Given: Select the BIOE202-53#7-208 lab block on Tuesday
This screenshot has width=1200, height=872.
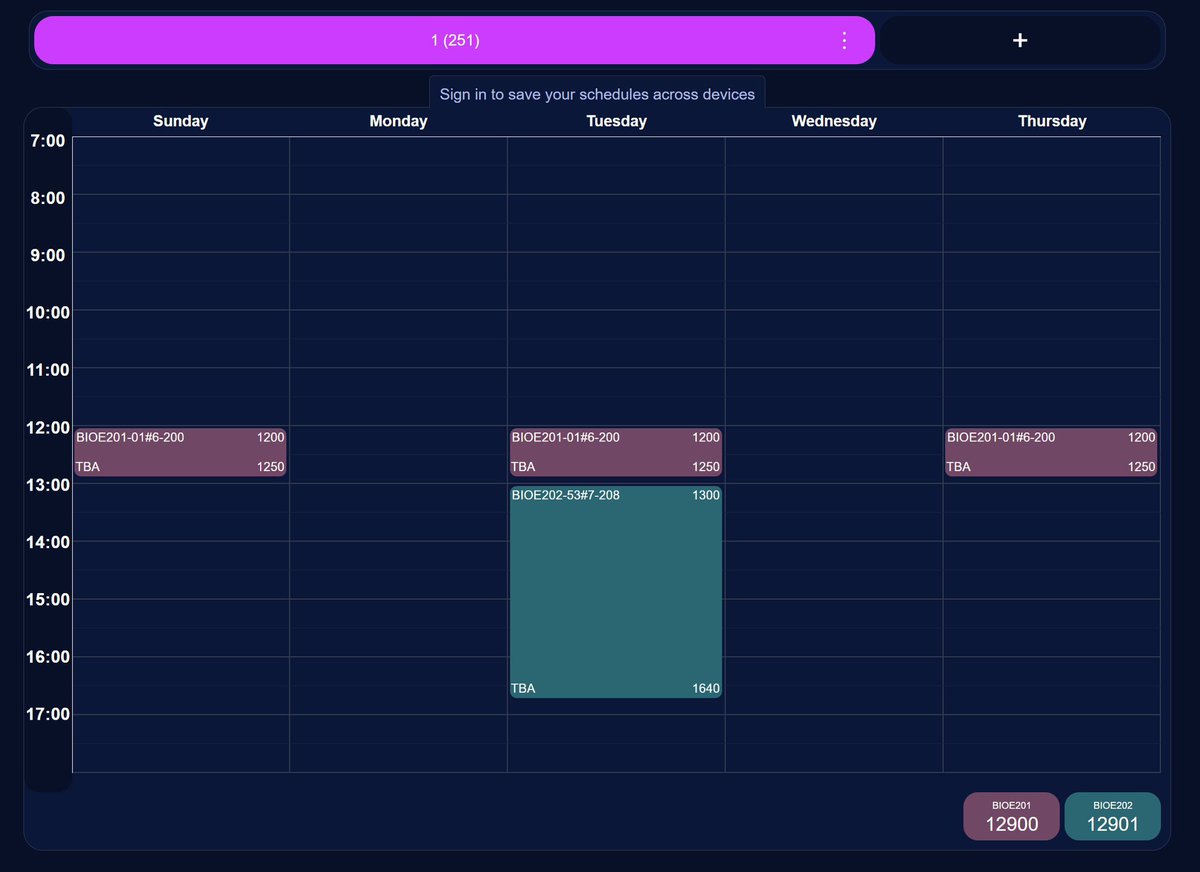Looking at the screenshot, I should (x=615, y=592).
